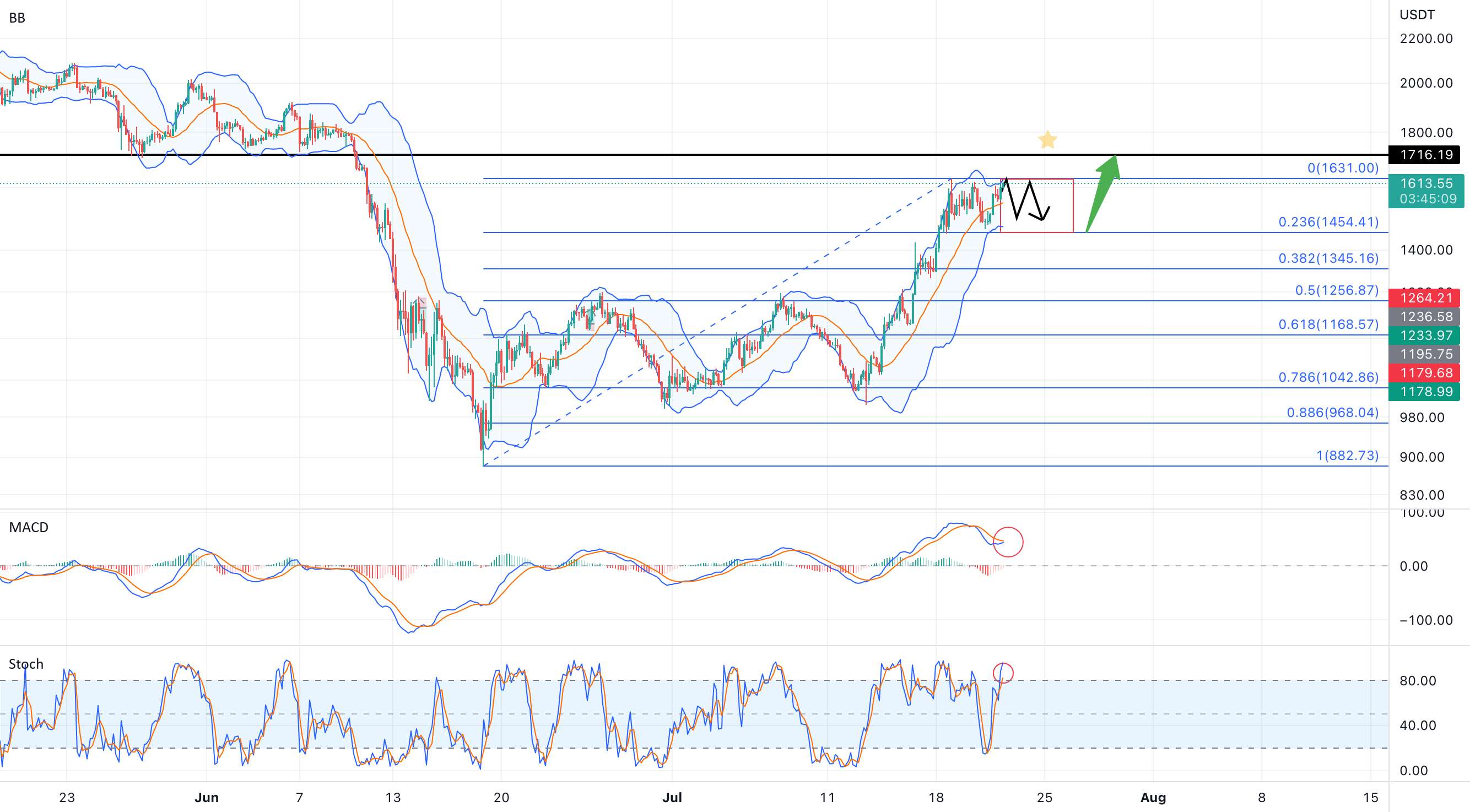This screenshot has width=1470, height=812.
Task: Click the yellow star marker above the resistance line
Action: pyautogui.click(x=1047, y=139)
